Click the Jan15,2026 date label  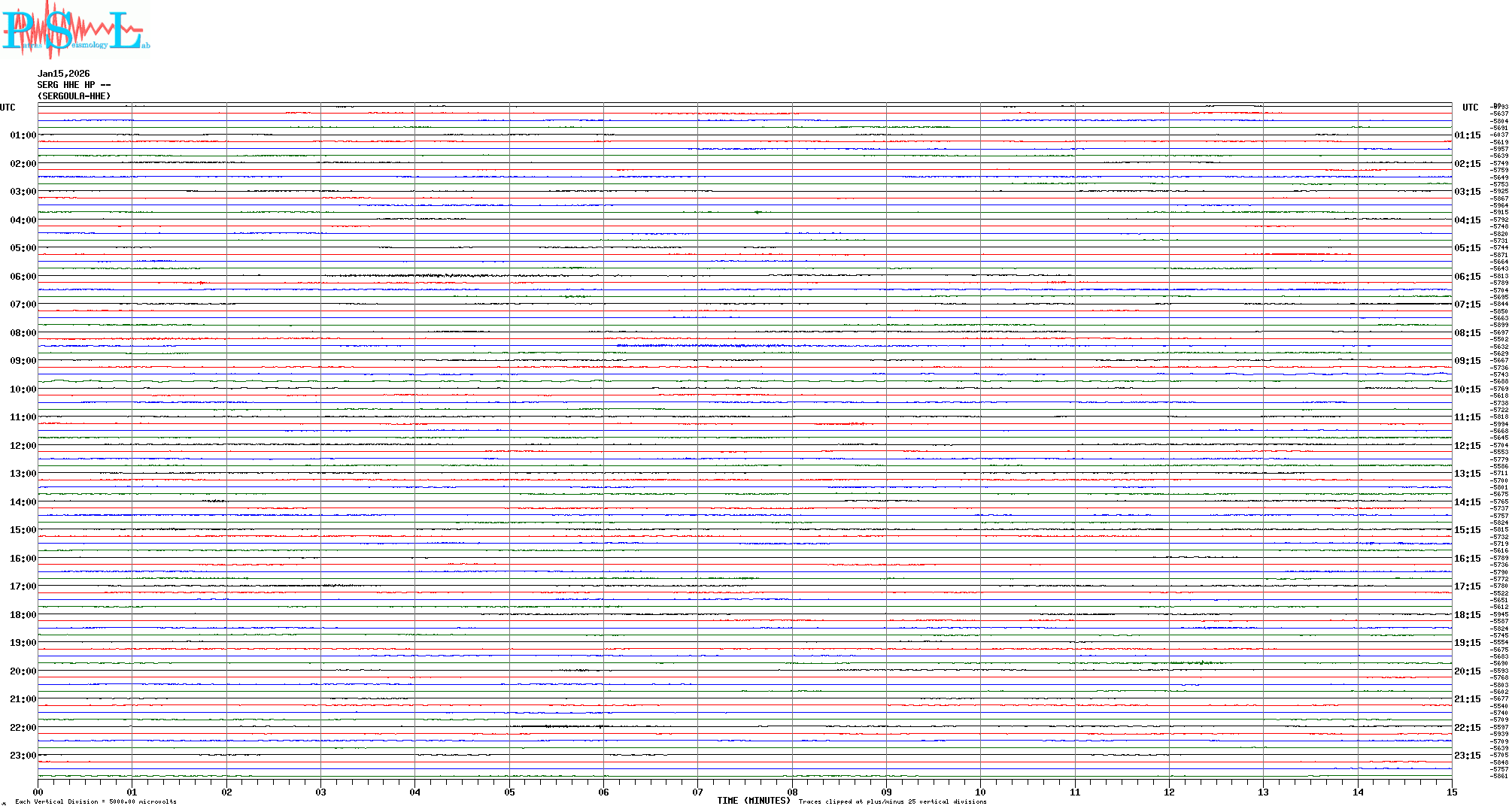click(63, 74)
